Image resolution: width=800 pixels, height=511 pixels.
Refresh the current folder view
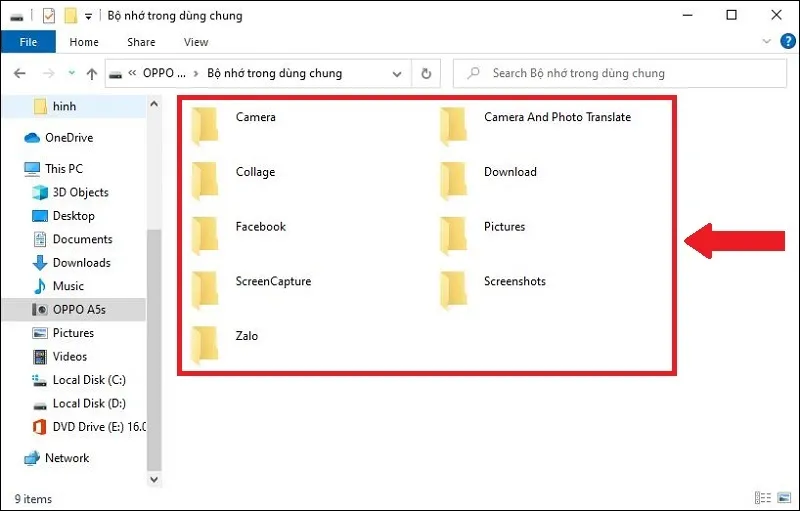click(x=426, y=74)
